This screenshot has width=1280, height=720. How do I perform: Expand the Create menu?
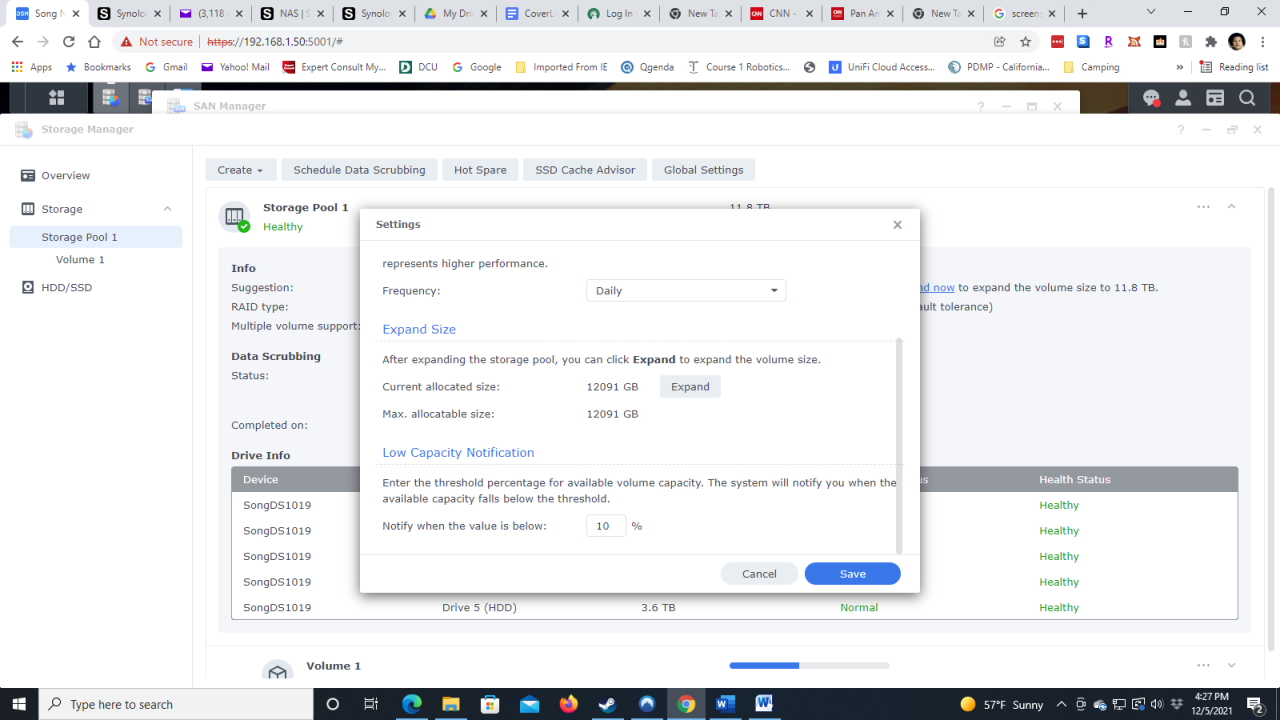240,169
